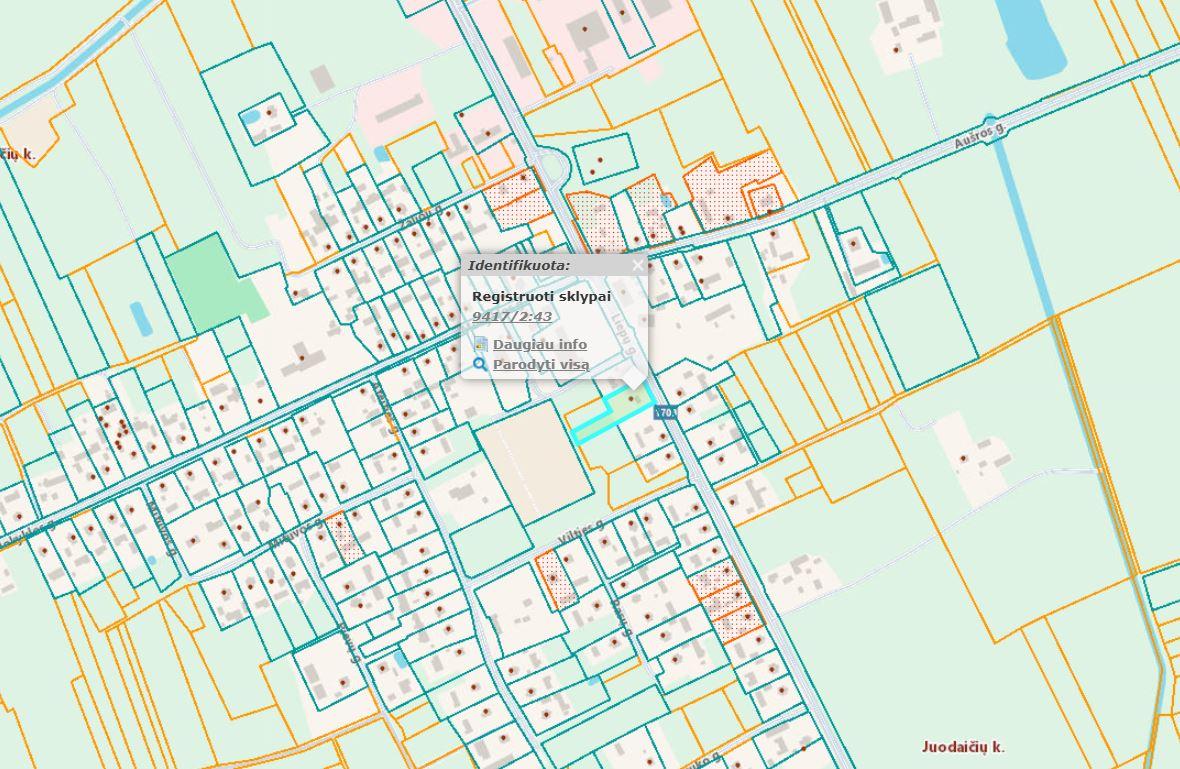Screen dimensions: 1180x769
Task: Open the Daugiau info link
Action: pyautogui.click(x=540, y=345)
